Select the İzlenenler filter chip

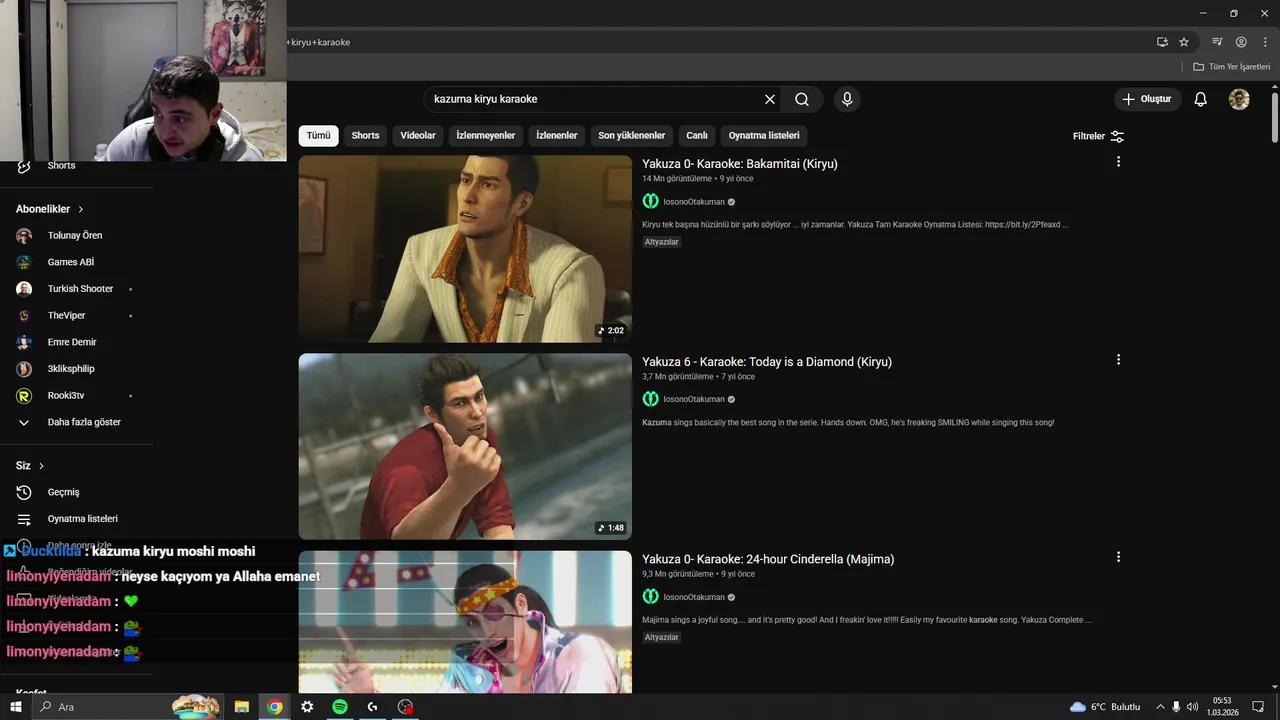click(x=557, y=136)
